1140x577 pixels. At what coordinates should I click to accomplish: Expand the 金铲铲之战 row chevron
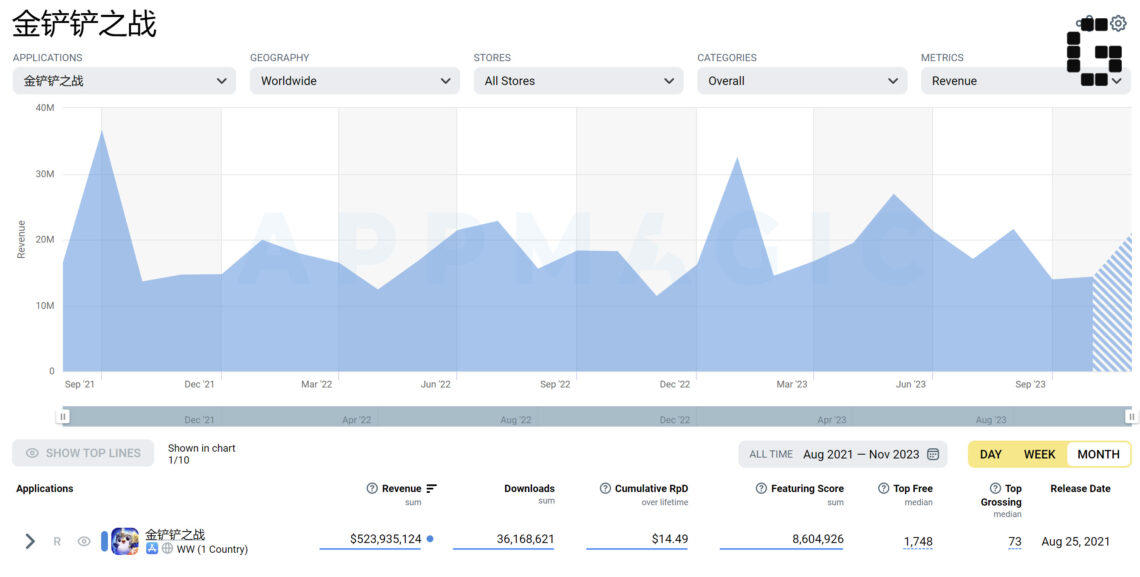(30, 541)
